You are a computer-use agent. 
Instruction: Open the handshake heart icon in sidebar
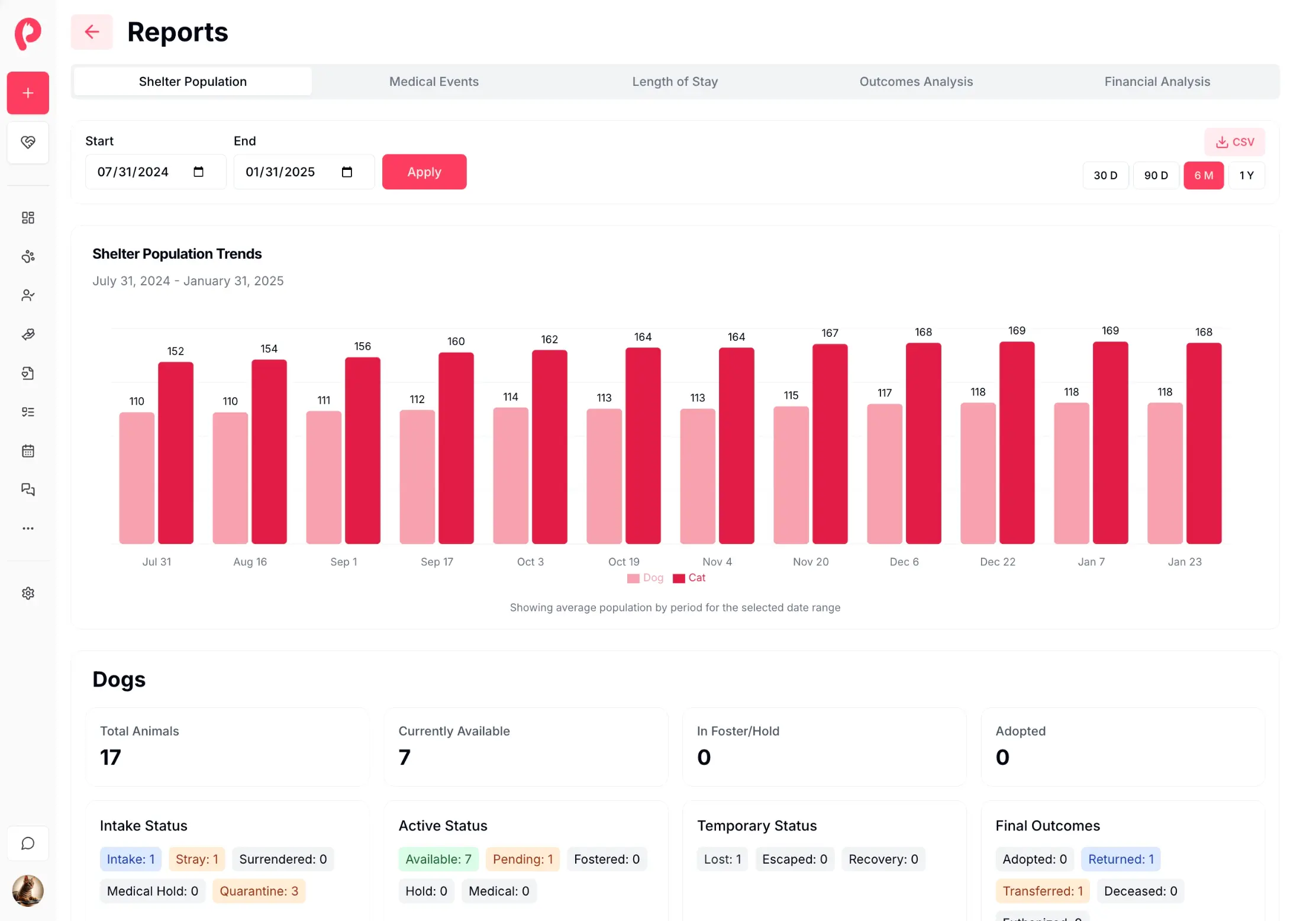point(28,142)
